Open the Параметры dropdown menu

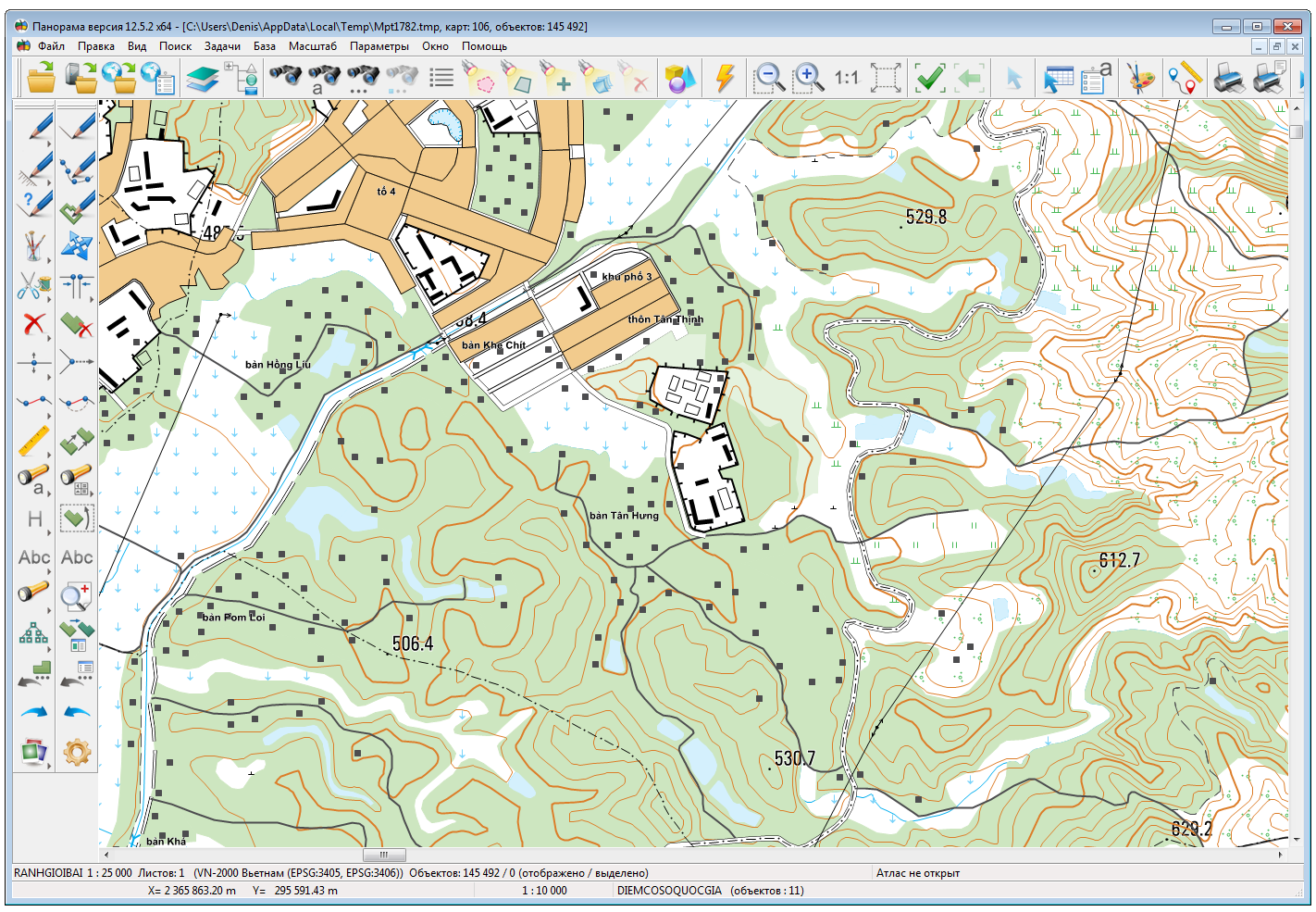[379, 46]
